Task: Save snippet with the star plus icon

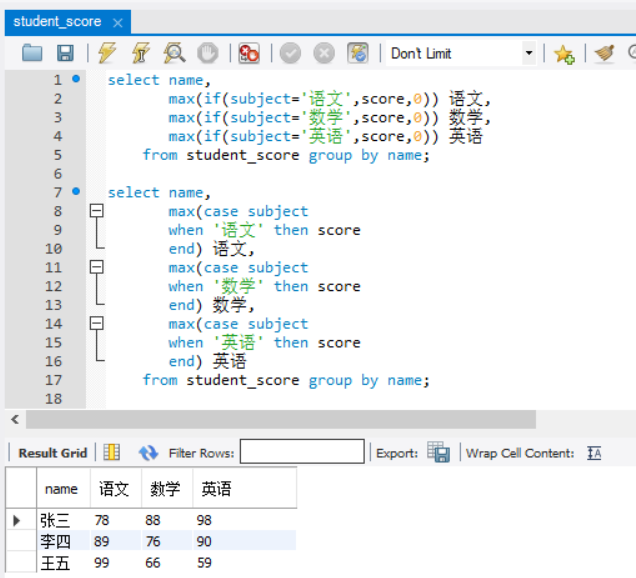Action: pyautogui.click(x=564, y=54)
